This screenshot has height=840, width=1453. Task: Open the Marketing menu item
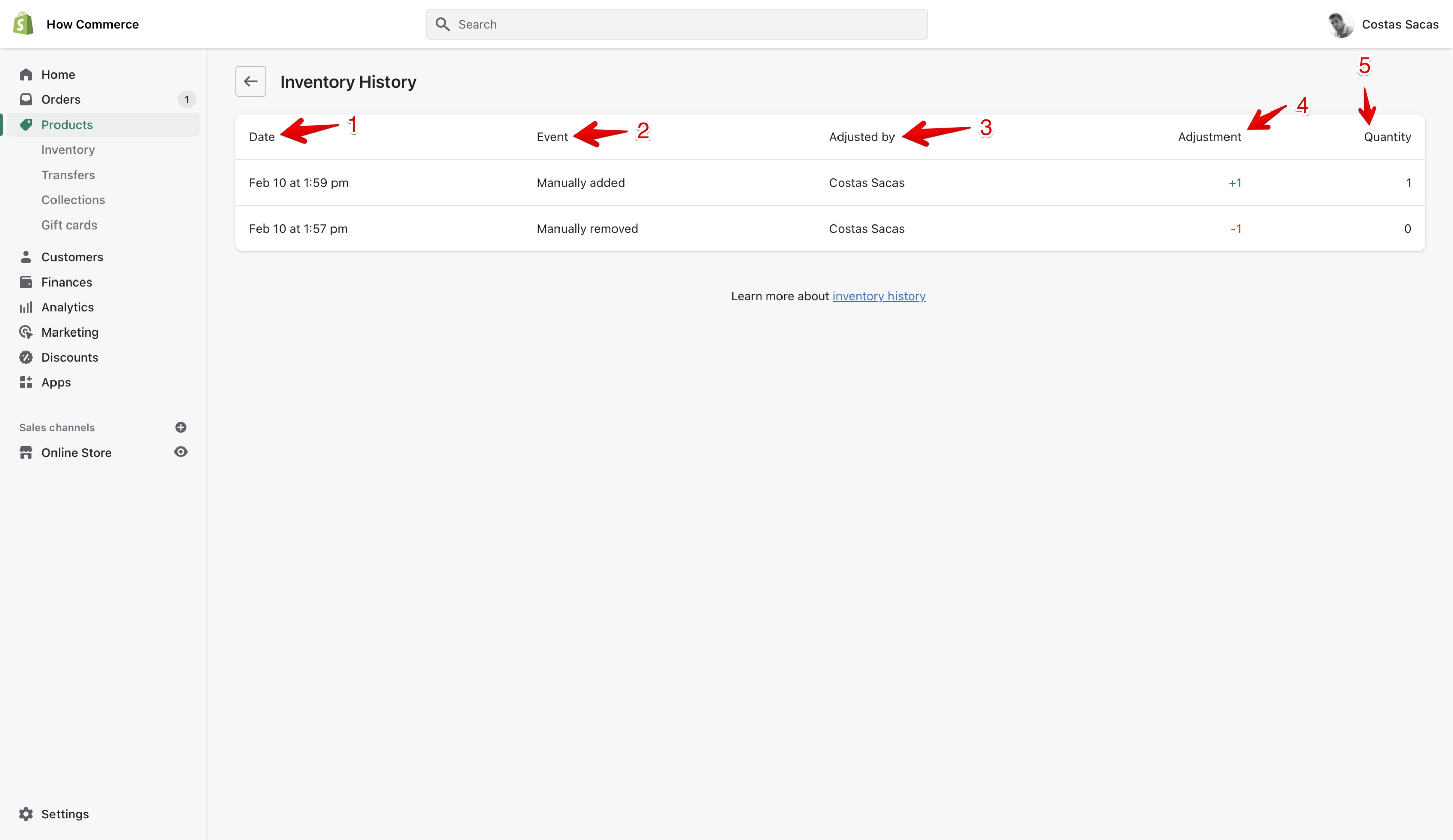[70, 332]
